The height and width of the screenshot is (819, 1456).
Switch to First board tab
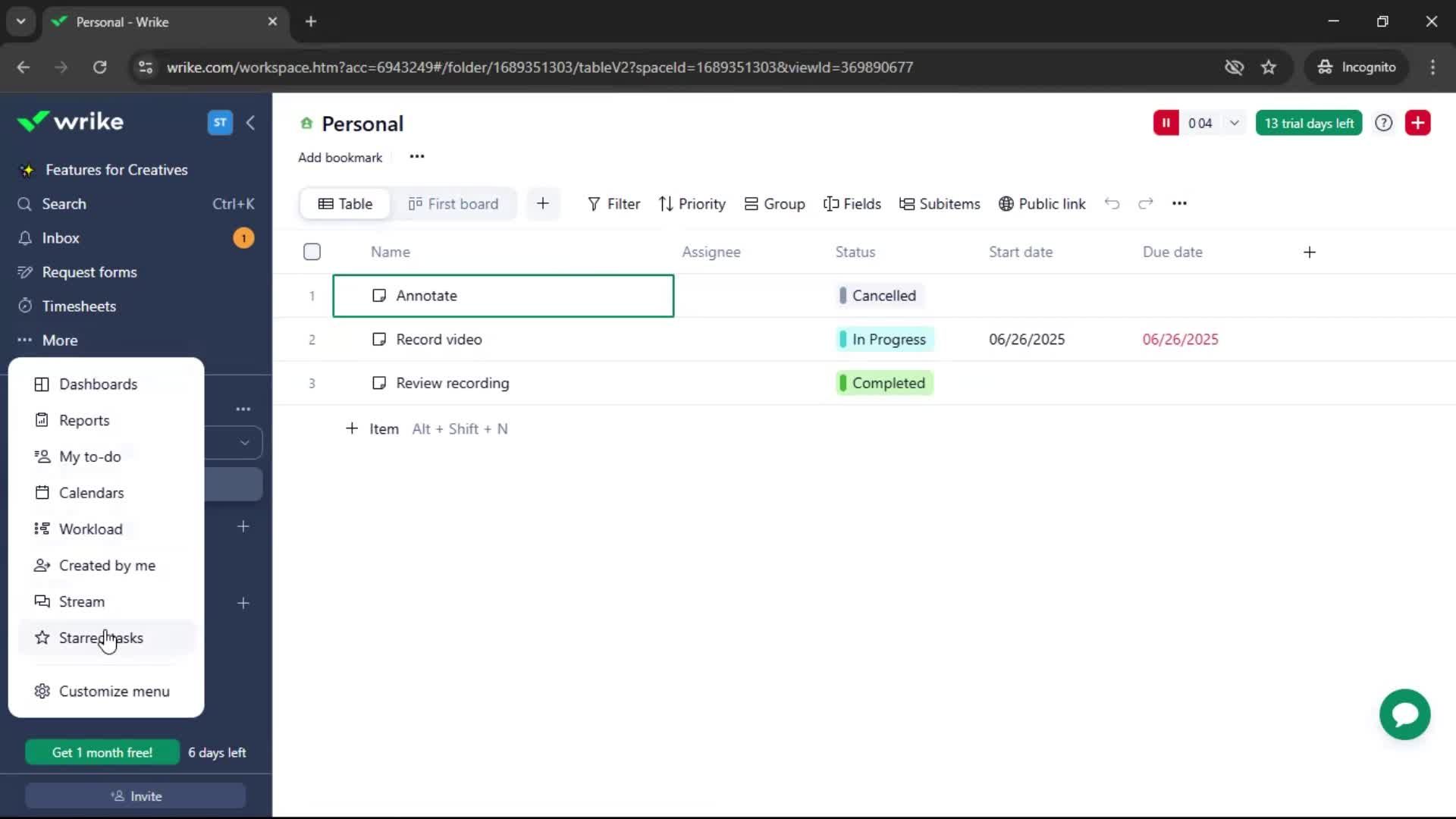tap(453, 204)
